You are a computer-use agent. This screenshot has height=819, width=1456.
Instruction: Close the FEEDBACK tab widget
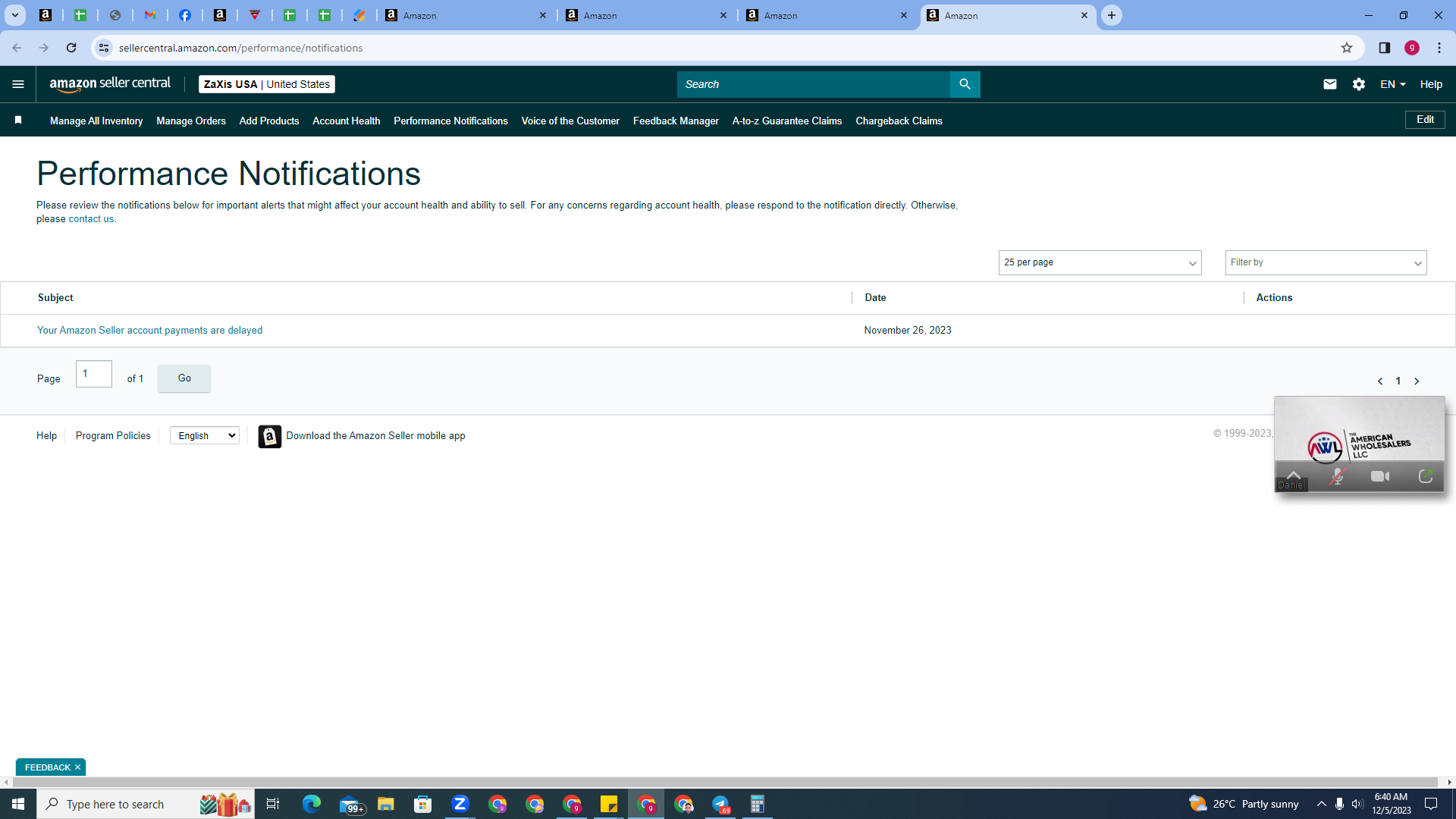(x=77, y=767)
